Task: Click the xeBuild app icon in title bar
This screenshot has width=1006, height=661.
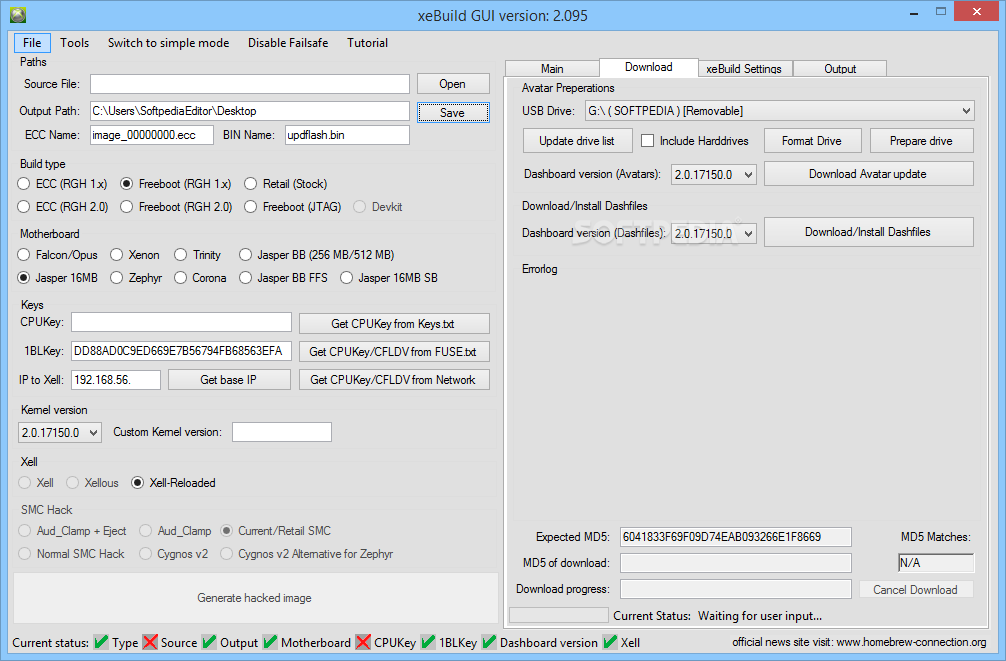Action: 18,15
